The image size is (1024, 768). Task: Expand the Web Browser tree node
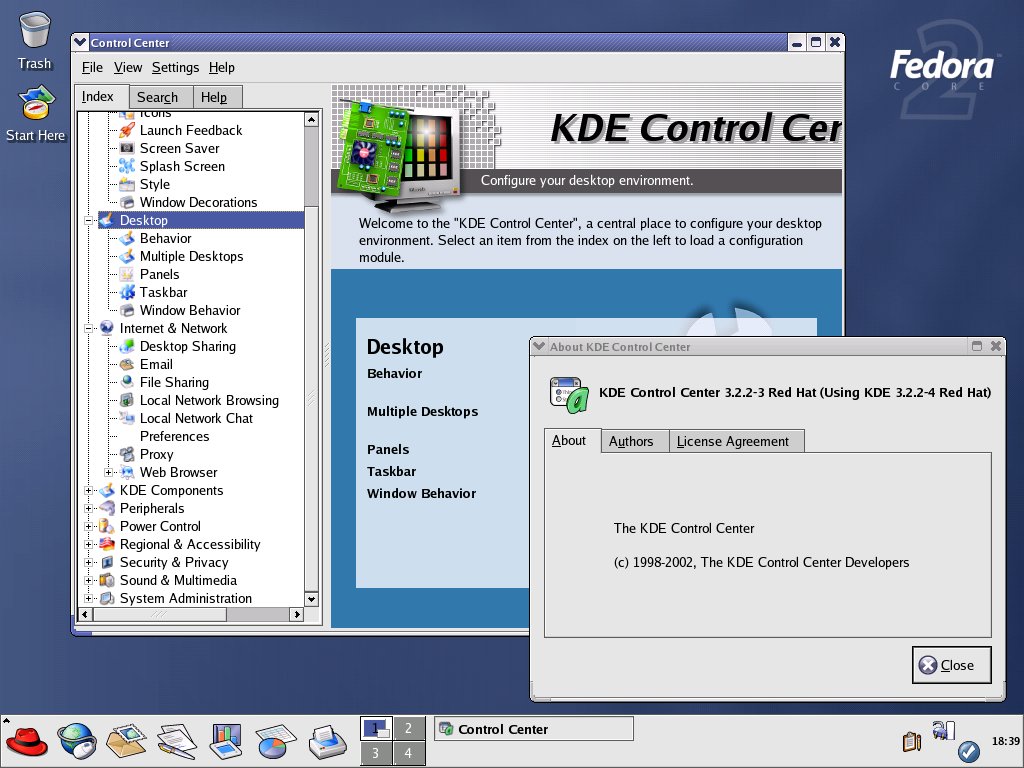tap(109, 472)
